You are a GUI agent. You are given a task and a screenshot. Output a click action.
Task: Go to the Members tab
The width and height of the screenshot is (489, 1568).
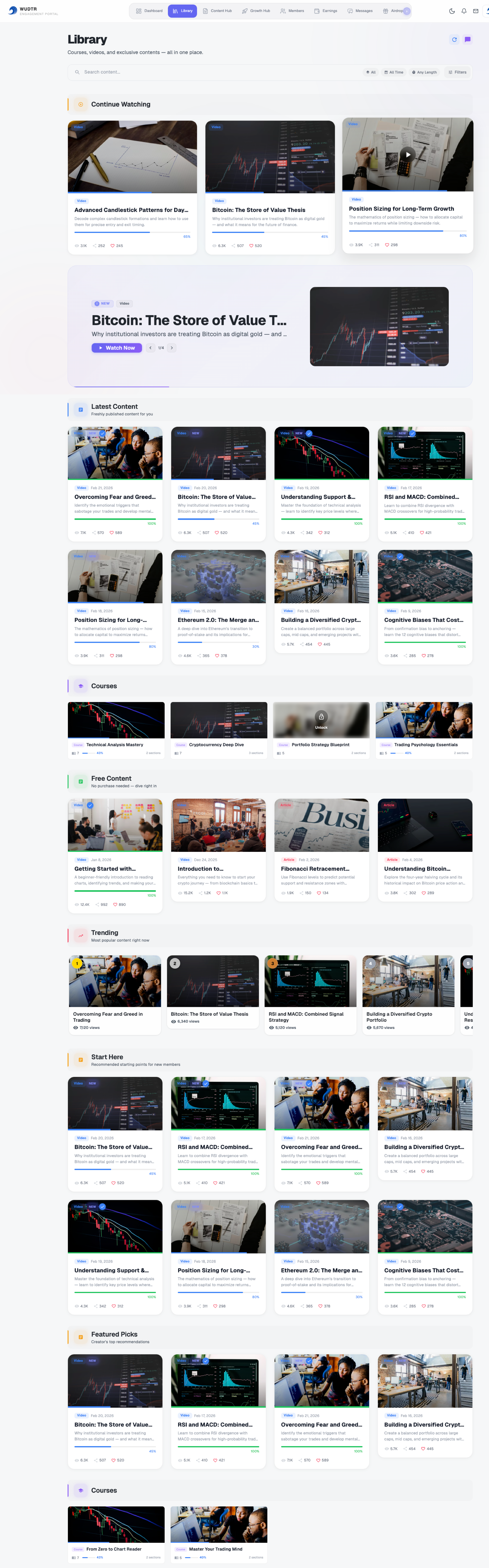pyautogui.click(x=292, y=11)
